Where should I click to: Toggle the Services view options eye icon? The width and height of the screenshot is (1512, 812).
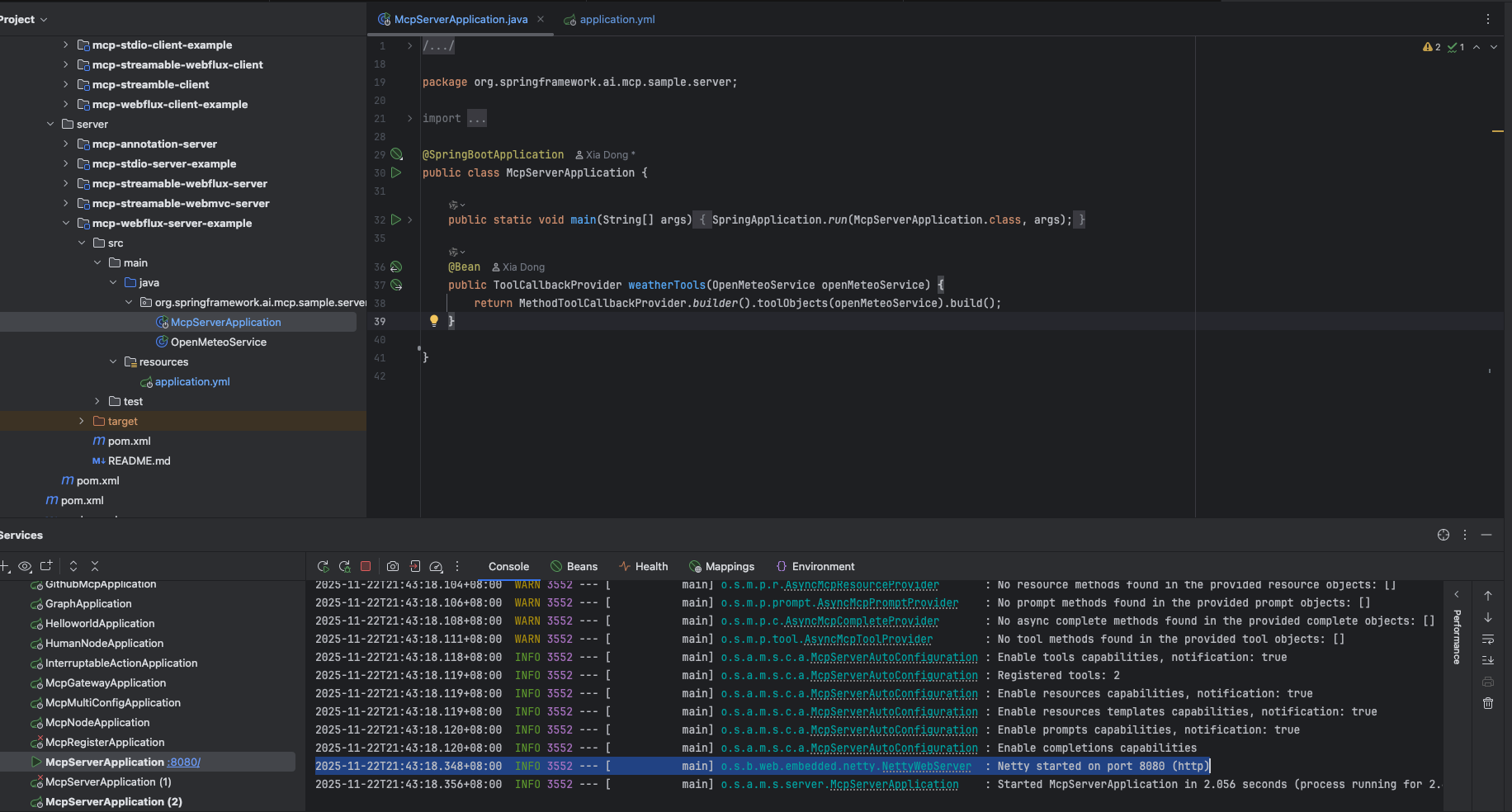coord(25,566)
